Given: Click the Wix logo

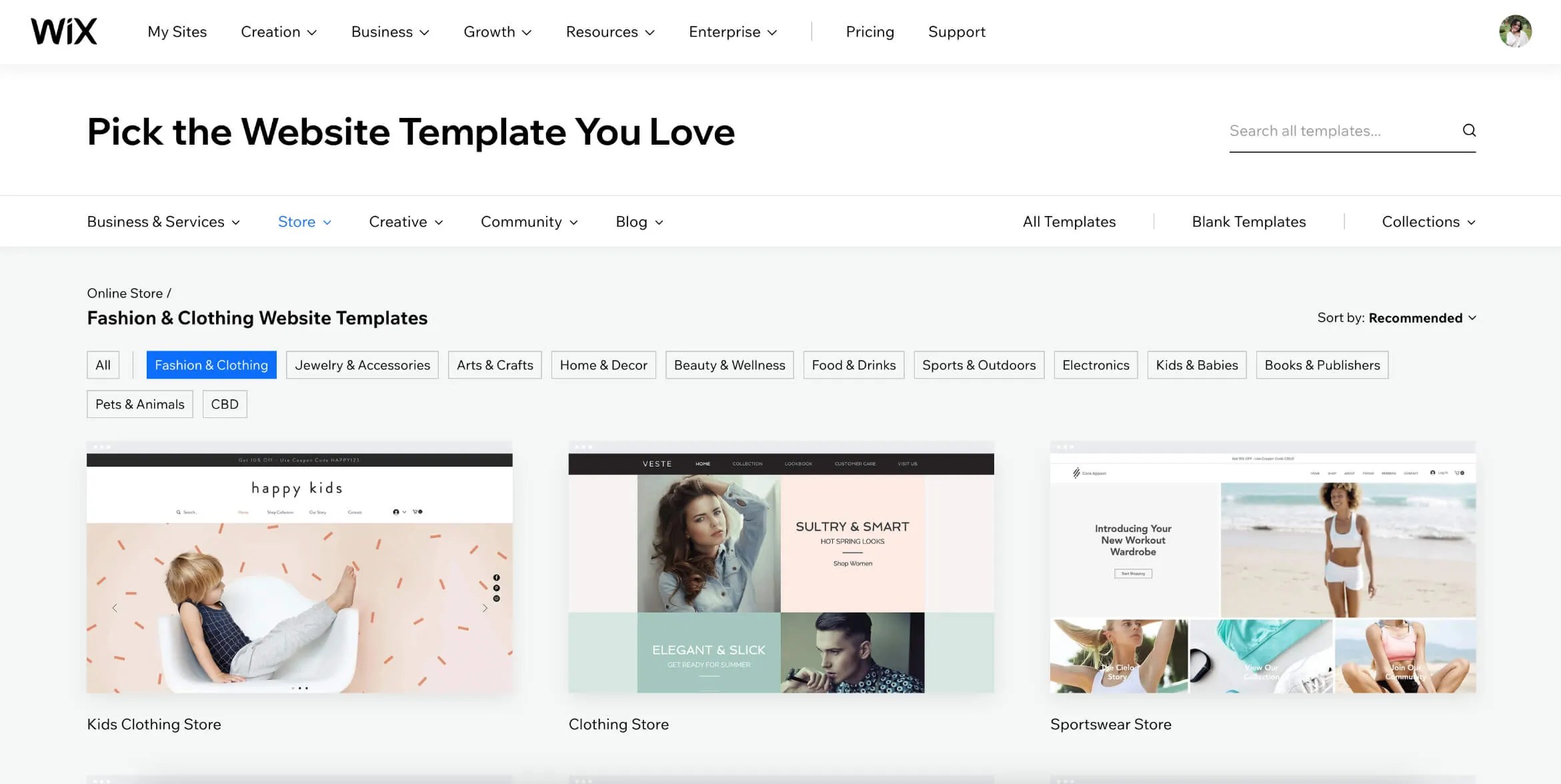Looking at the screenshot, I should coord(63,30).
